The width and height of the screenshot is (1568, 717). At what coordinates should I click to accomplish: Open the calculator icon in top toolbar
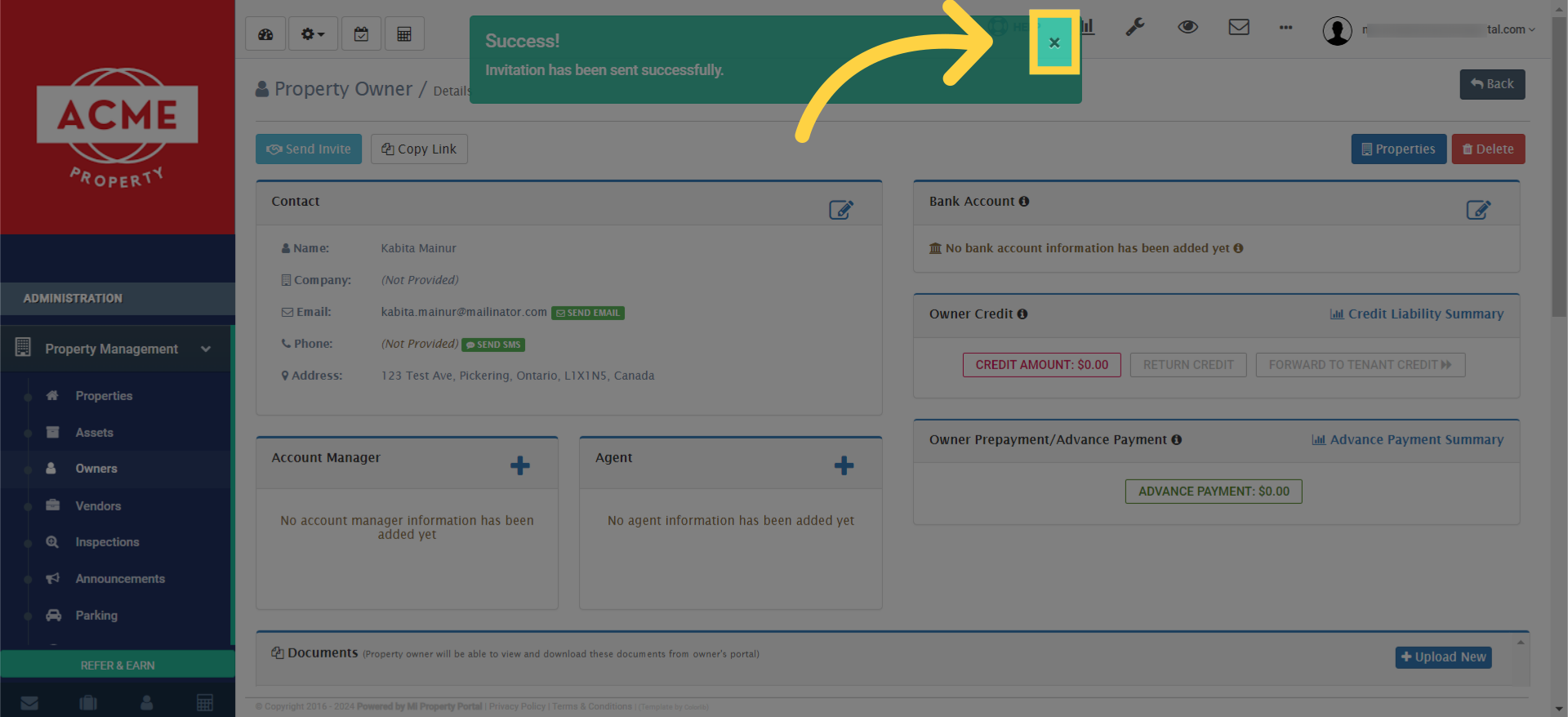(404, 34)
